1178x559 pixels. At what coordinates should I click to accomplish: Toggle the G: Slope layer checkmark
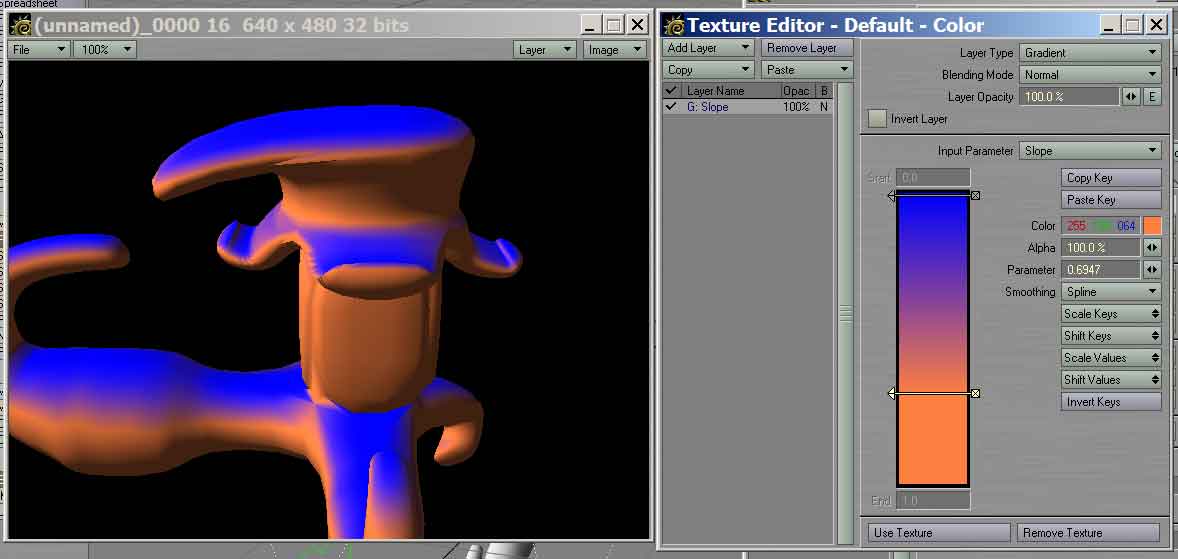(x=672, y=107)
